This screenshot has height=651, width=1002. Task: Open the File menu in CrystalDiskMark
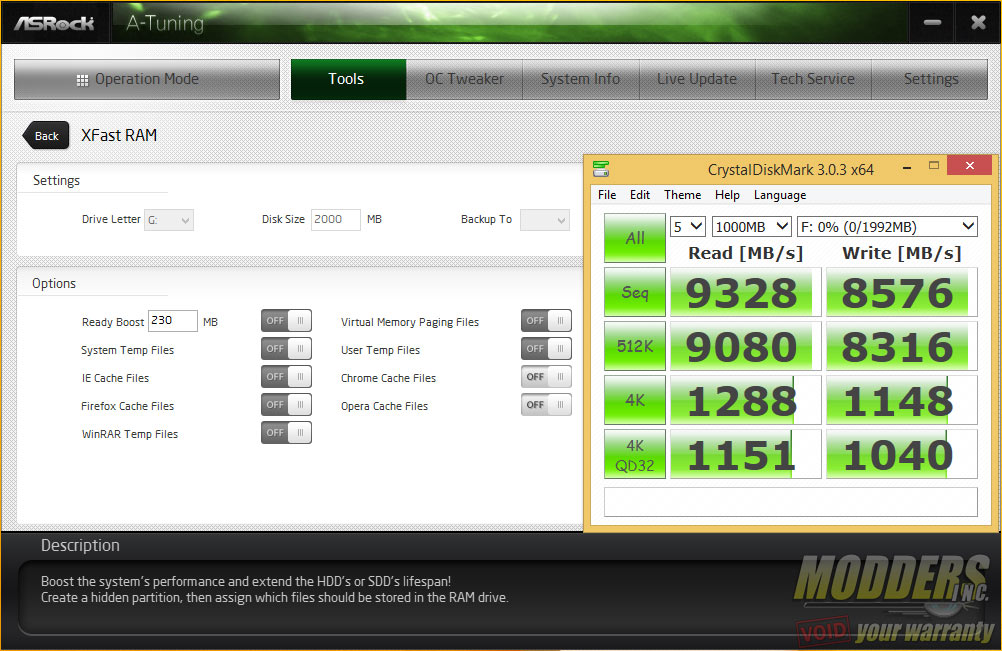[x=607, y=195]
